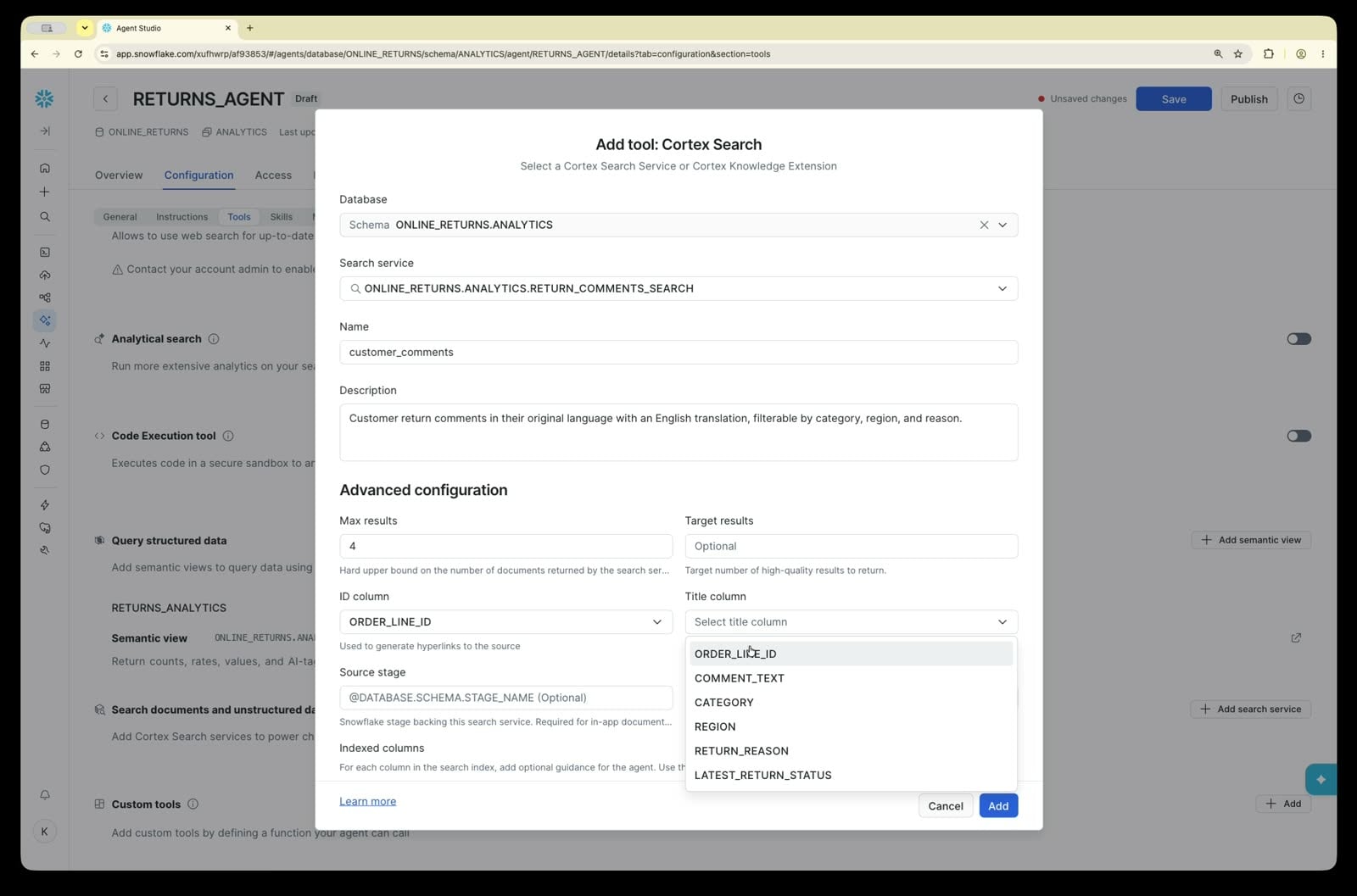This screenshot has height=896, width=1357.
Task: Click into the Source stage field
Action: pos(505,698)
